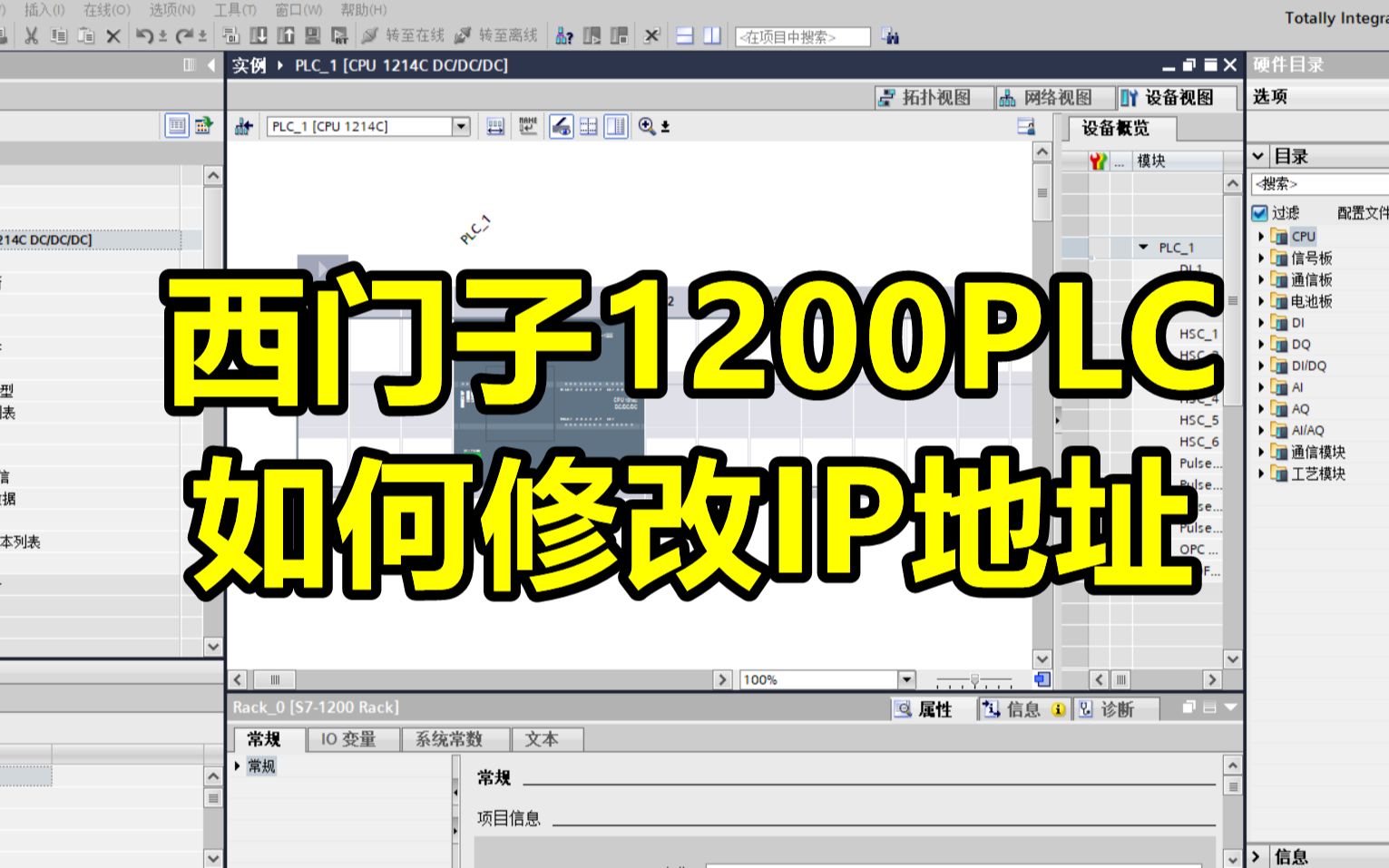This screenshot has width=1389, height=868.
Task: Toggle the 过滤 filter checkbox
Action: (1259, 213)
